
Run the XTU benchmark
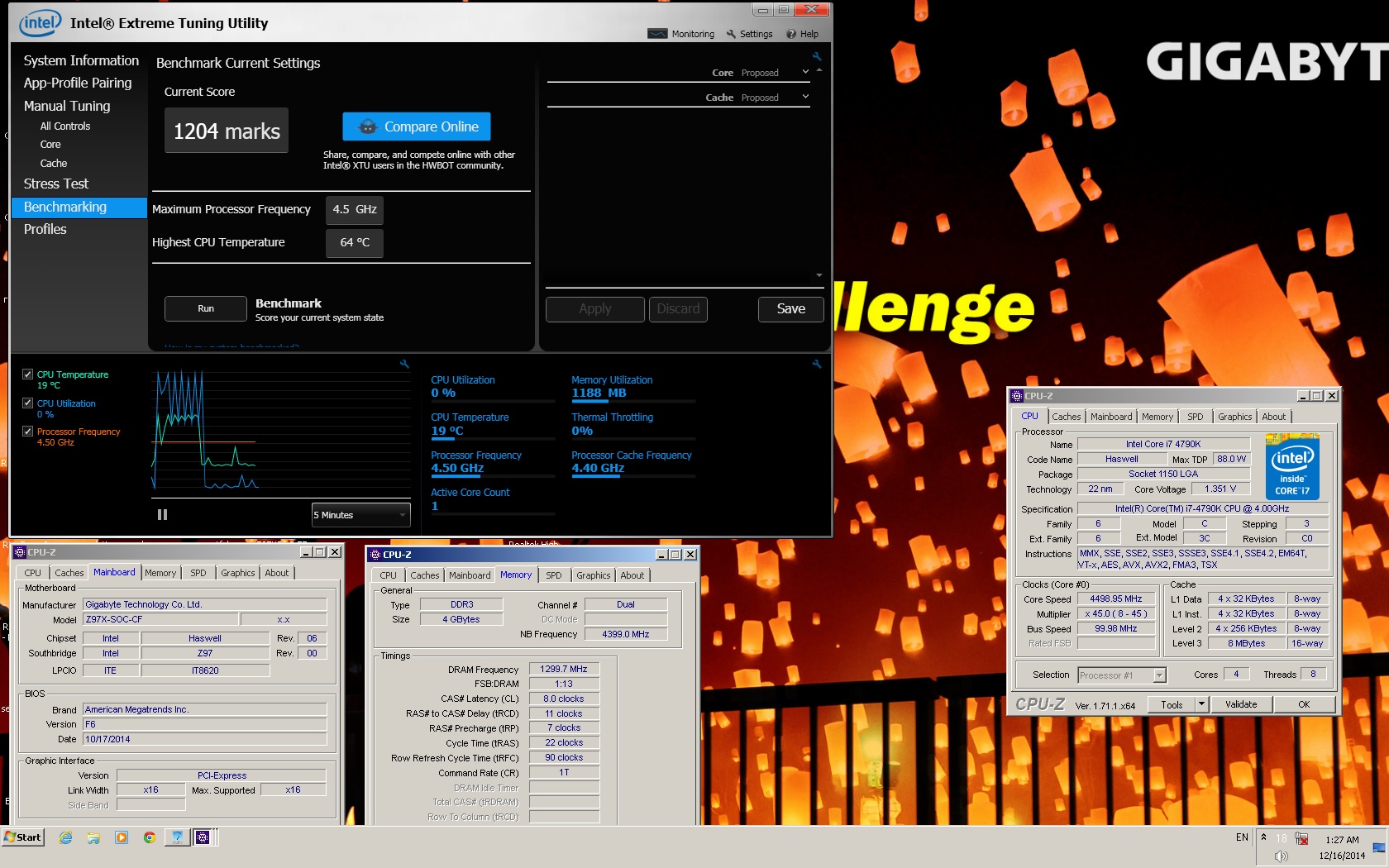[206, 308]
